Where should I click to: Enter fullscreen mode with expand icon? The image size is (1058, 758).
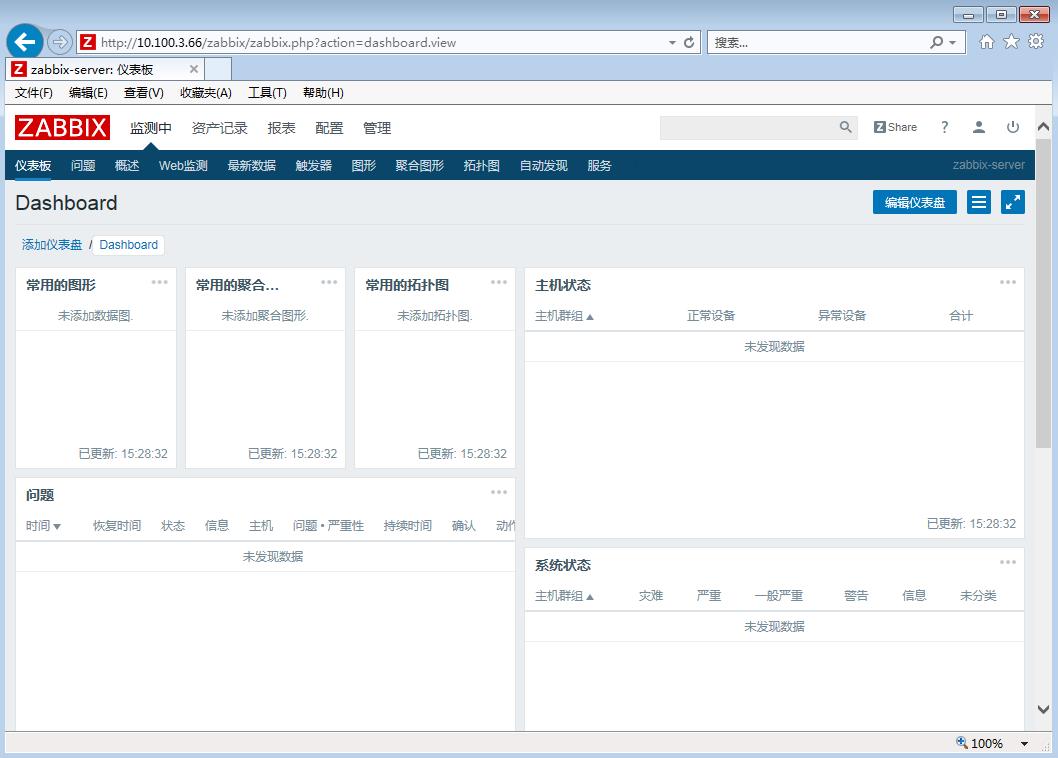click(x=1013, y=202)
